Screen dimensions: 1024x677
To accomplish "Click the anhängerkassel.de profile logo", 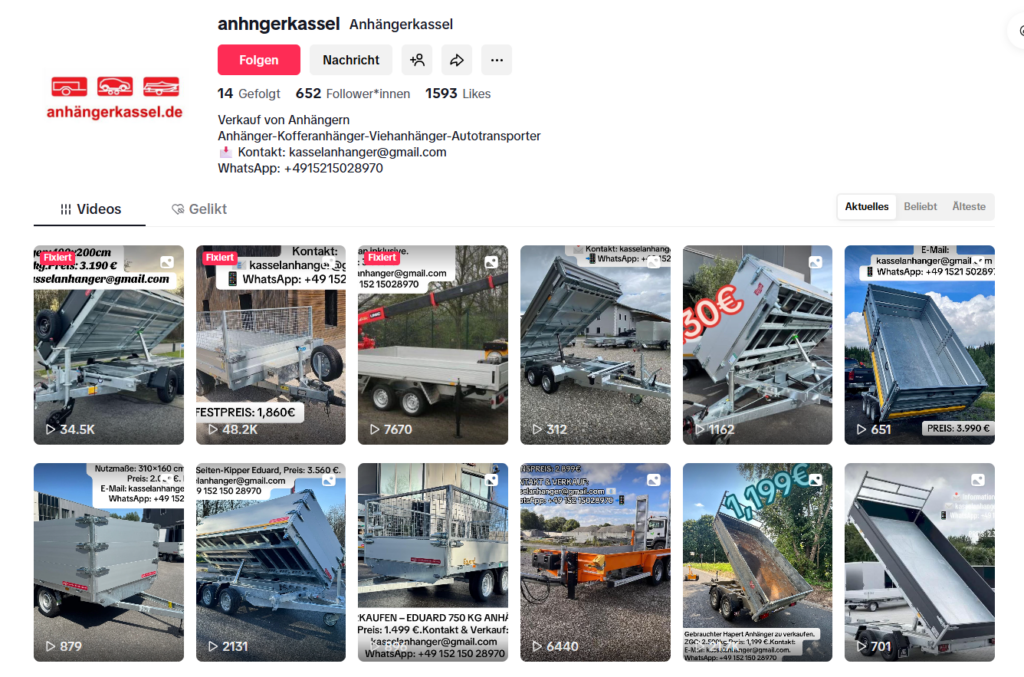I will 114,98.
